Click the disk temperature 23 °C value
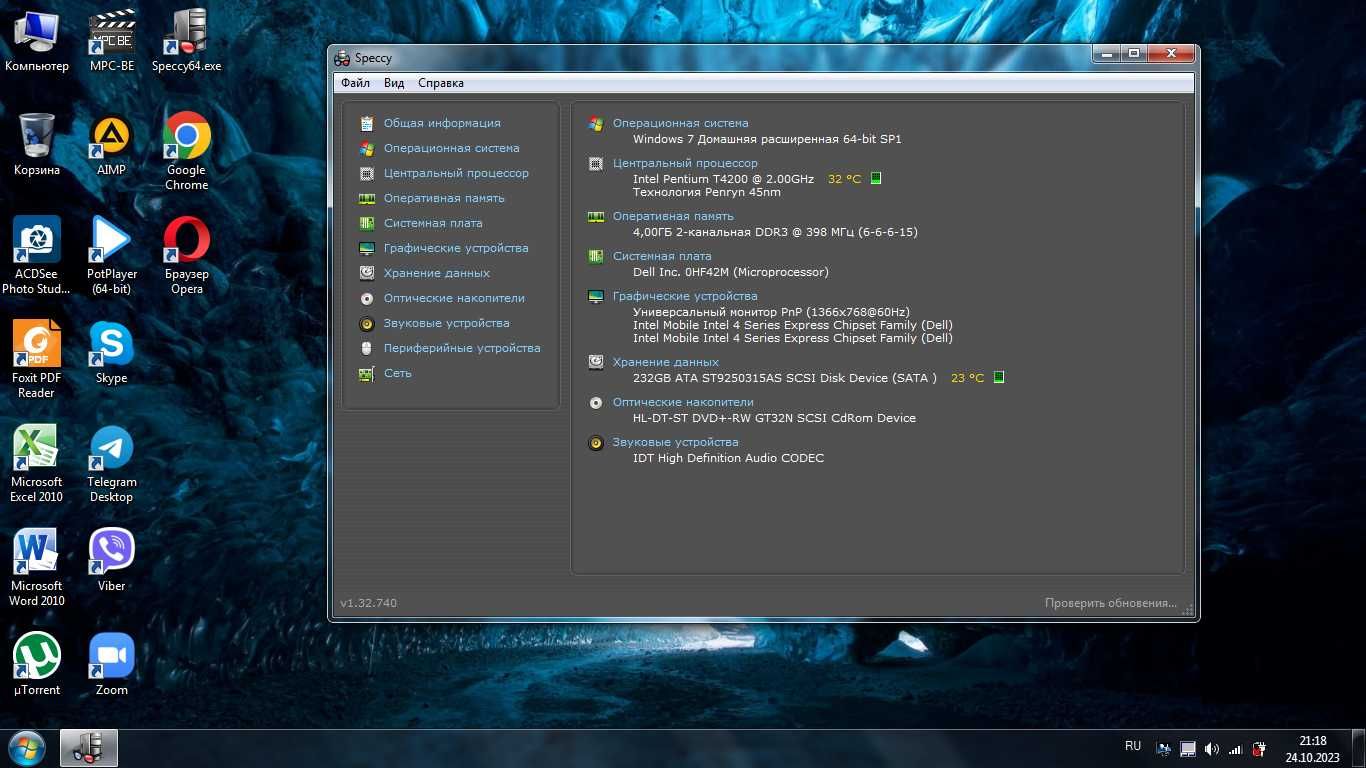 pos(967,378)
